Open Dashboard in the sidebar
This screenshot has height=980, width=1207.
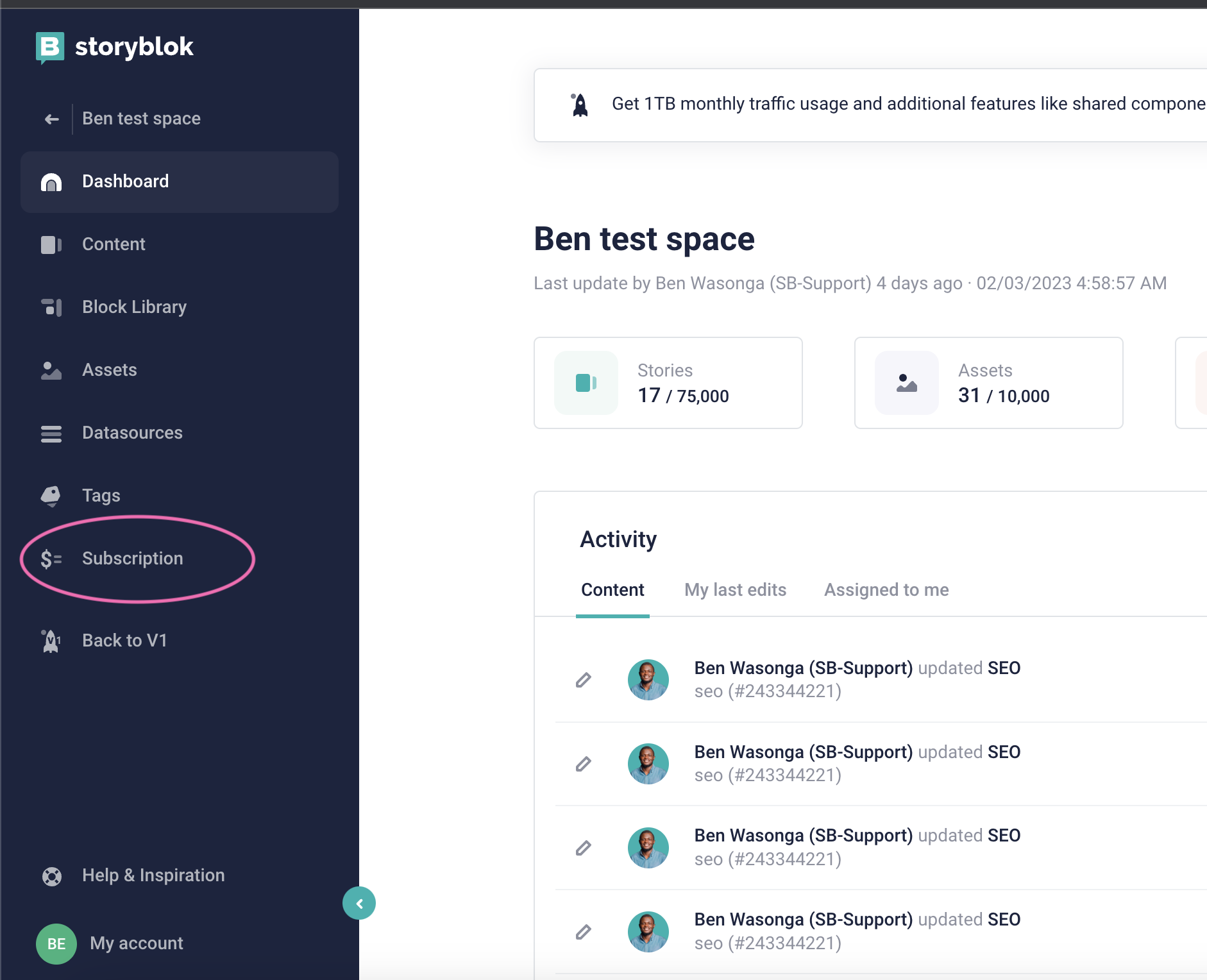click(x=180, y=182)
